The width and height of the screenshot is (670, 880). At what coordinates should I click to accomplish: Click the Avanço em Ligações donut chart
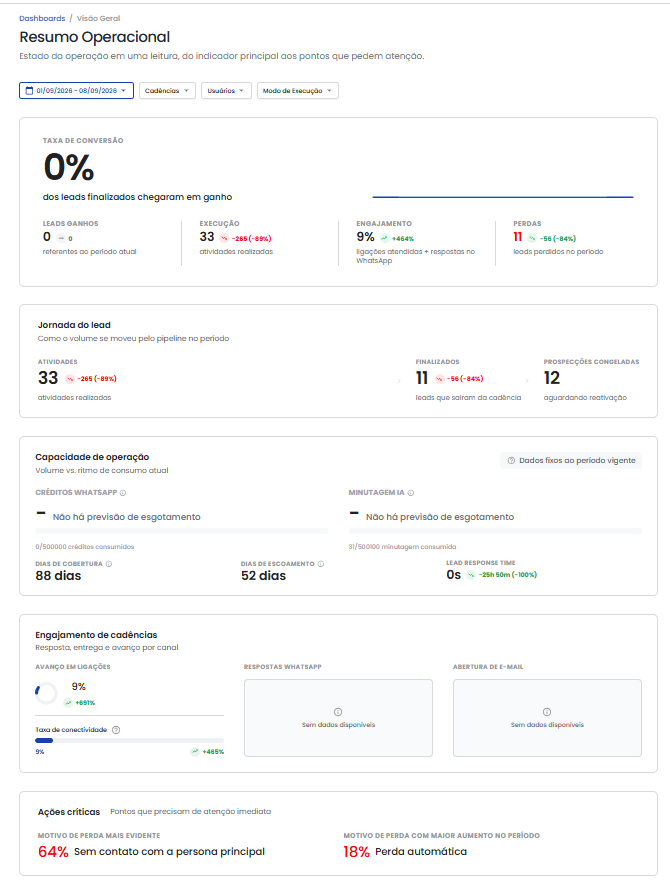(x=46, y=693)
